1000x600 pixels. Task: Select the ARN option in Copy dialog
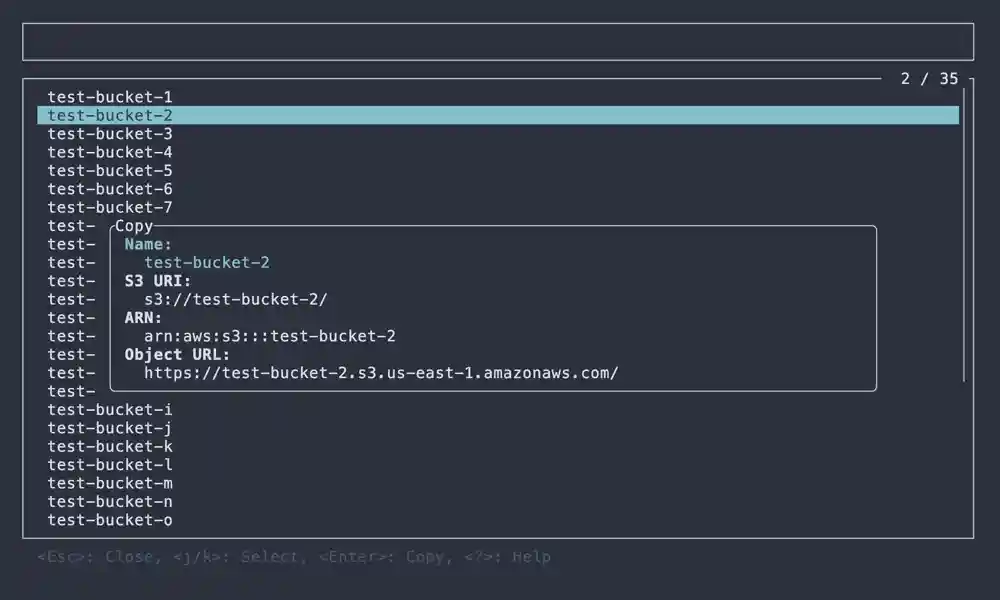pos(143,318)
